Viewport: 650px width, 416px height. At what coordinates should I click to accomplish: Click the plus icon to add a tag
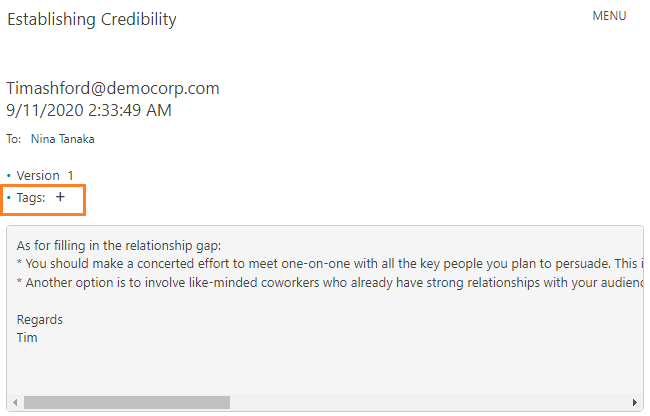click(60, 198)
